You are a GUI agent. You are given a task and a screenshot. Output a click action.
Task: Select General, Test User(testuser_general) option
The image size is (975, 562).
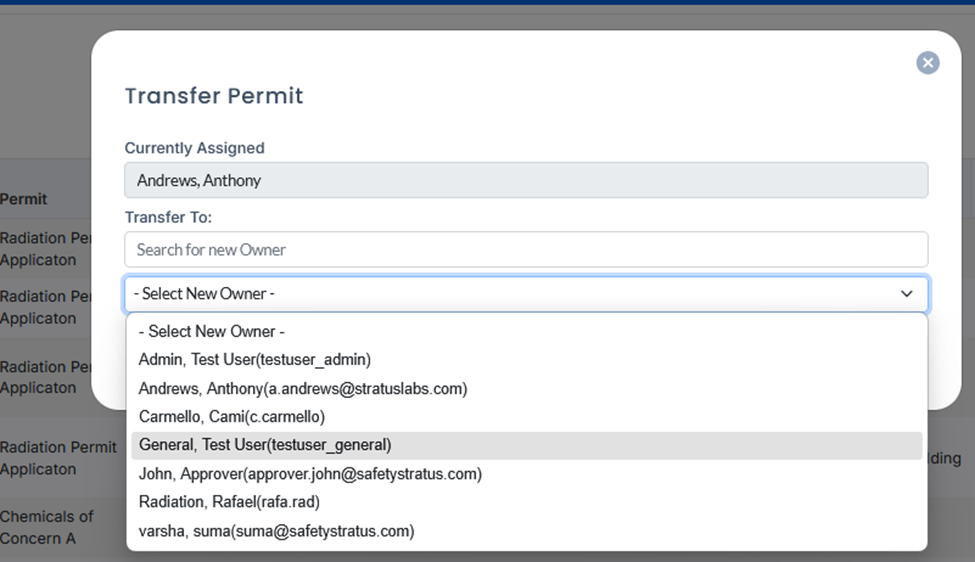click(526, 445)
